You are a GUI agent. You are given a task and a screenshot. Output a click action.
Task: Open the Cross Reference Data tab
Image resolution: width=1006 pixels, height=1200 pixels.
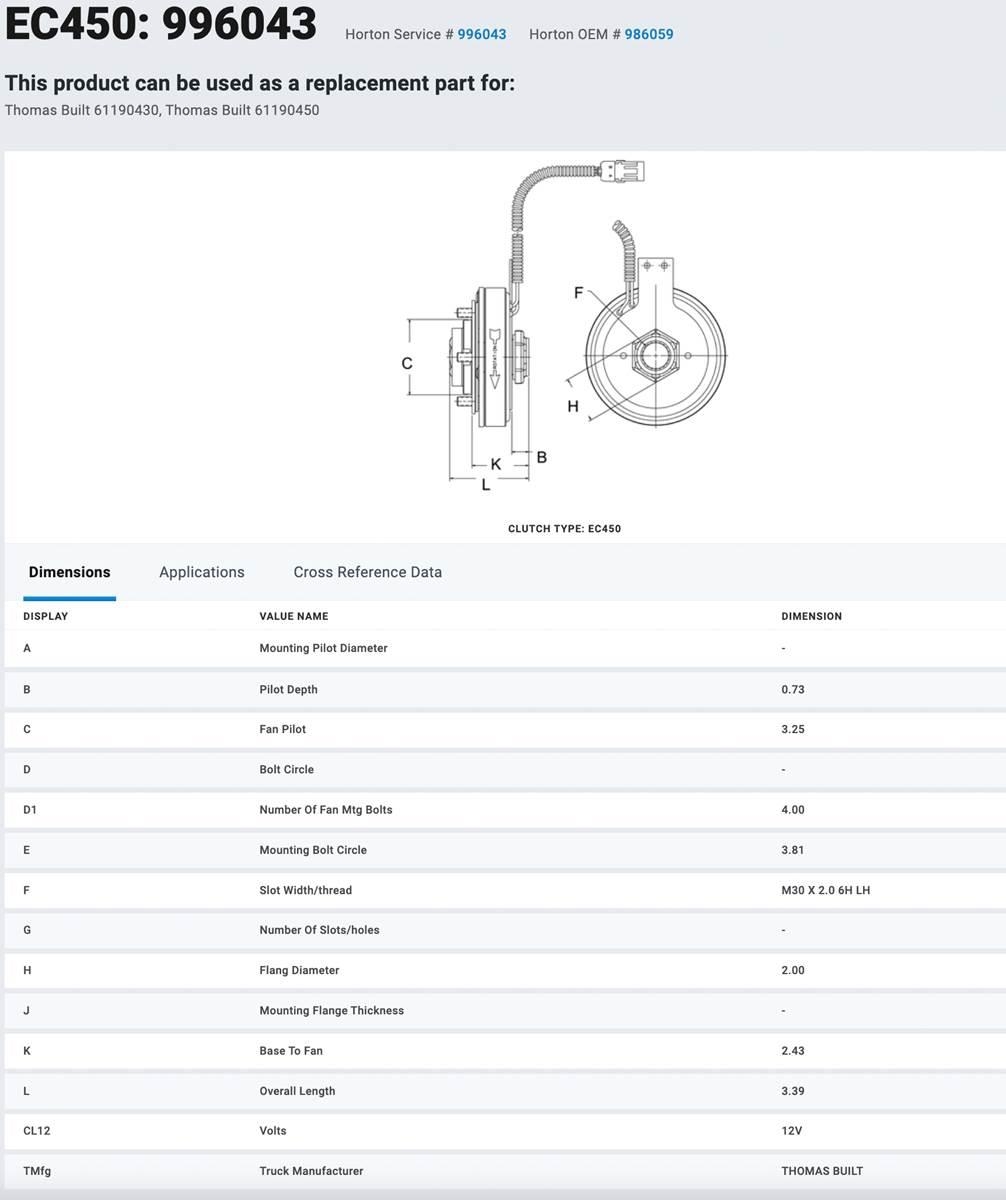coord(367,572)
